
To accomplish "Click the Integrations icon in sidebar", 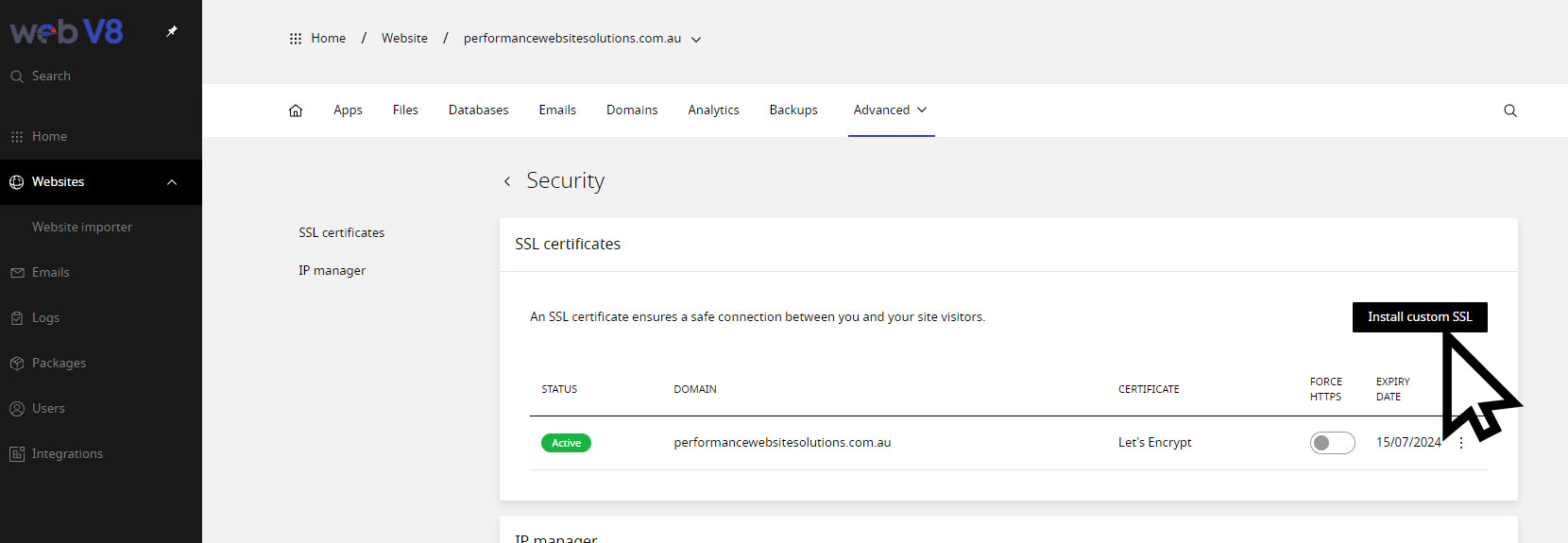I will pyautogui.click(x=17, y=454).
